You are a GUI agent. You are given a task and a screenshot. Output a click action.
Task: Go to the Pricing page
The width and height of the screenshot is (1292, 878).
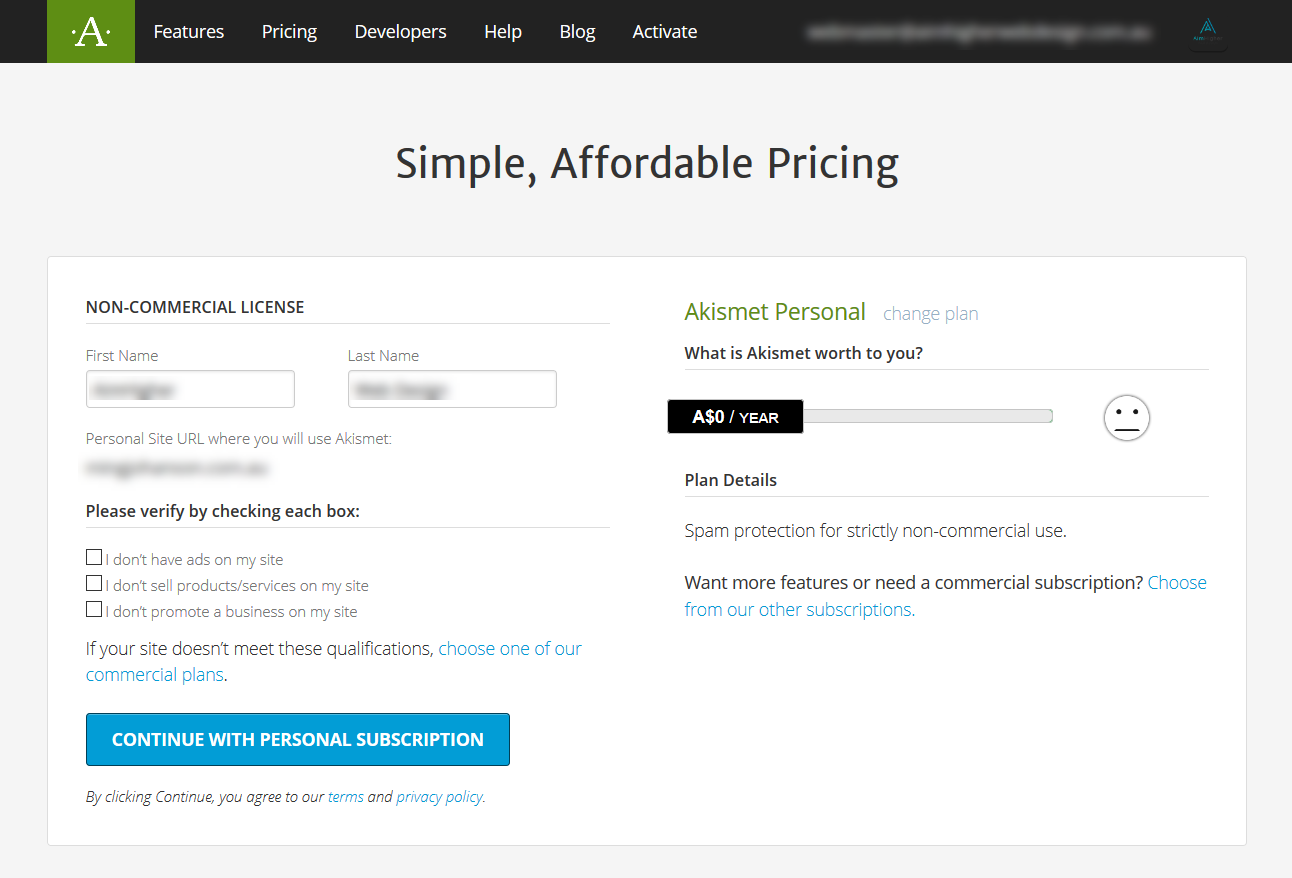289,31
